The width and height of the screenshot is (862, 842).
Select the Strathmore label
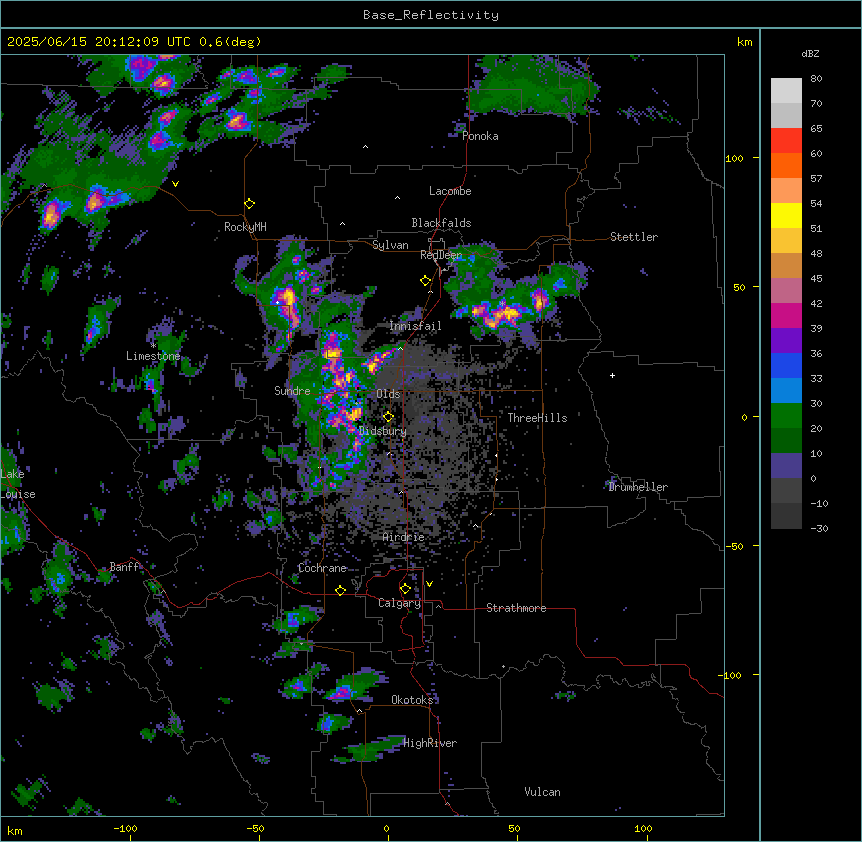tap(516, 608)
